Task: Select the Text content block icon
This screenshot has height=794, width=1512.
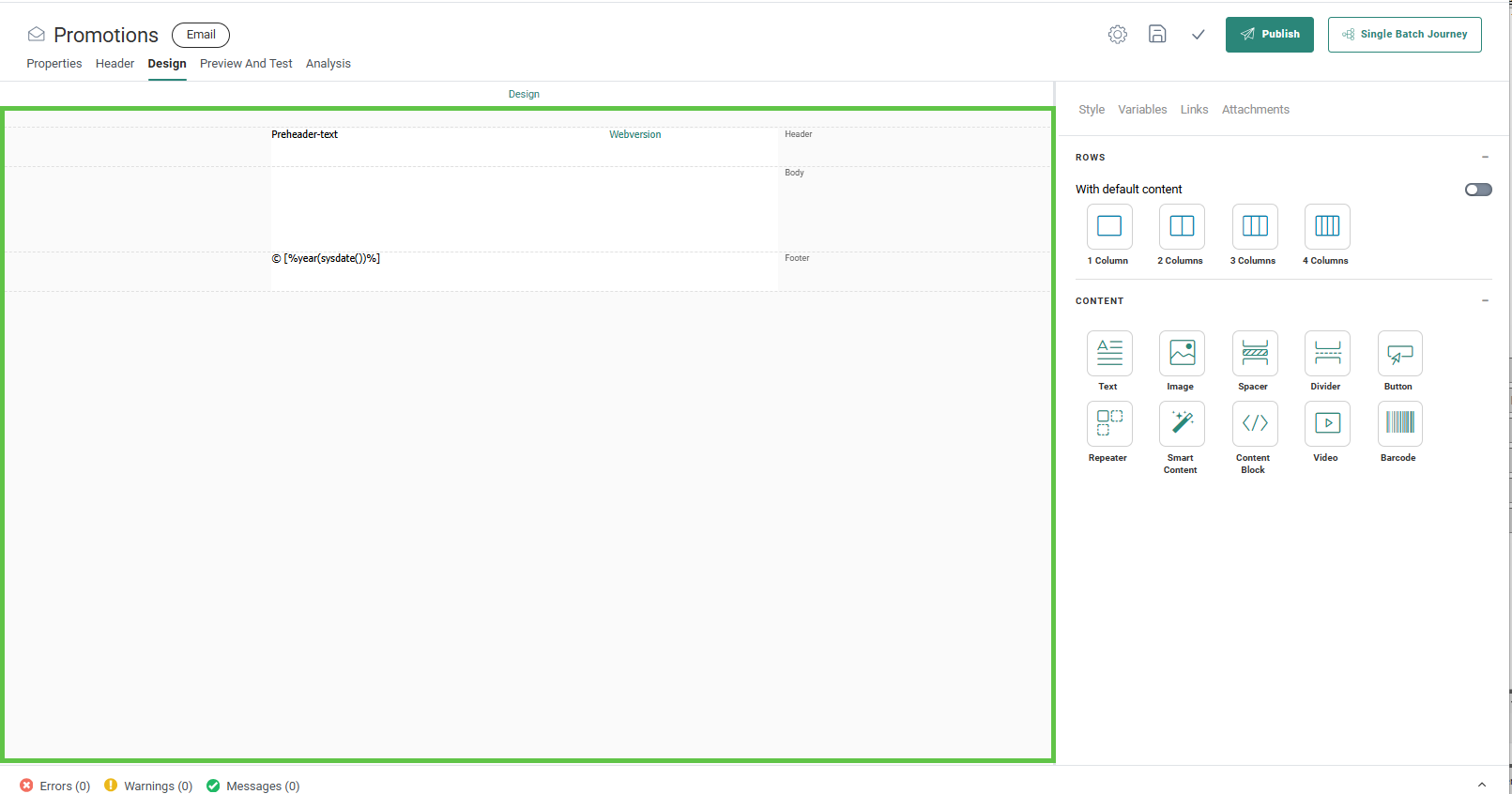Action: 1109,354
